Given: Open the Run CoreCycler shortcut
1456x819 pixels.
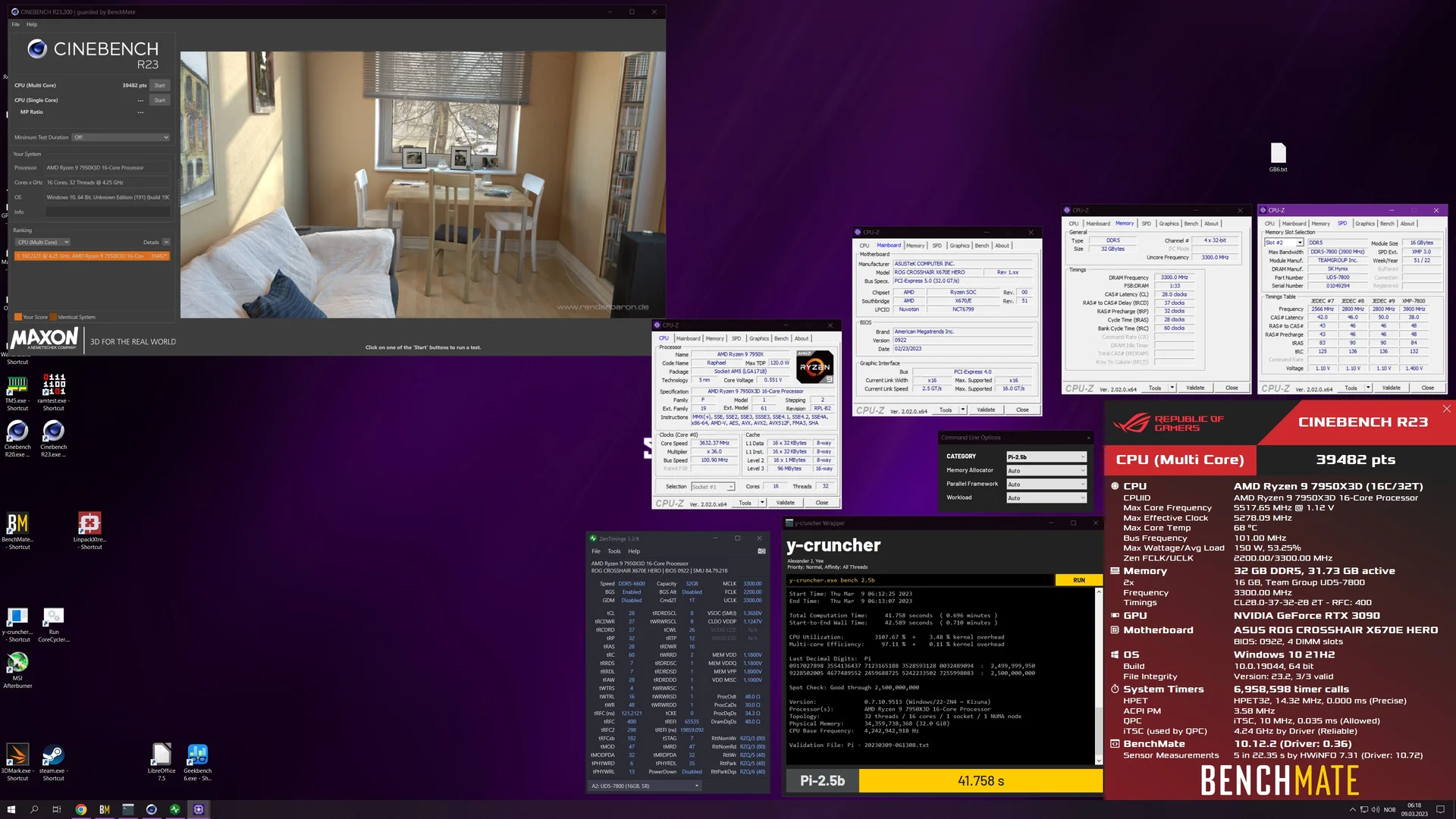Looking at the screenshot, I should tap(53, 624).
